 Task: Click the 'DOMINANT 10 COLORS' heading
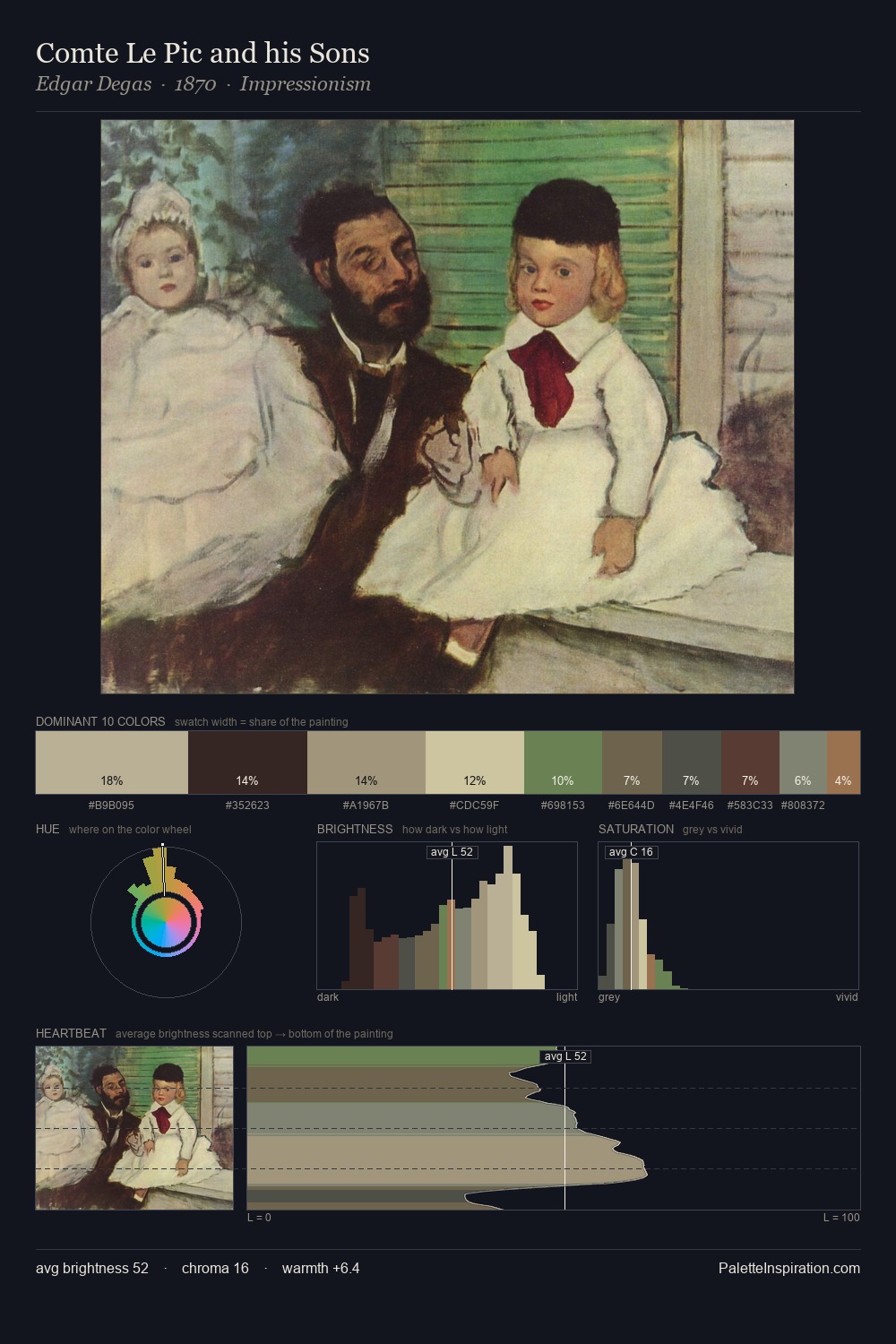click(100, 721)
